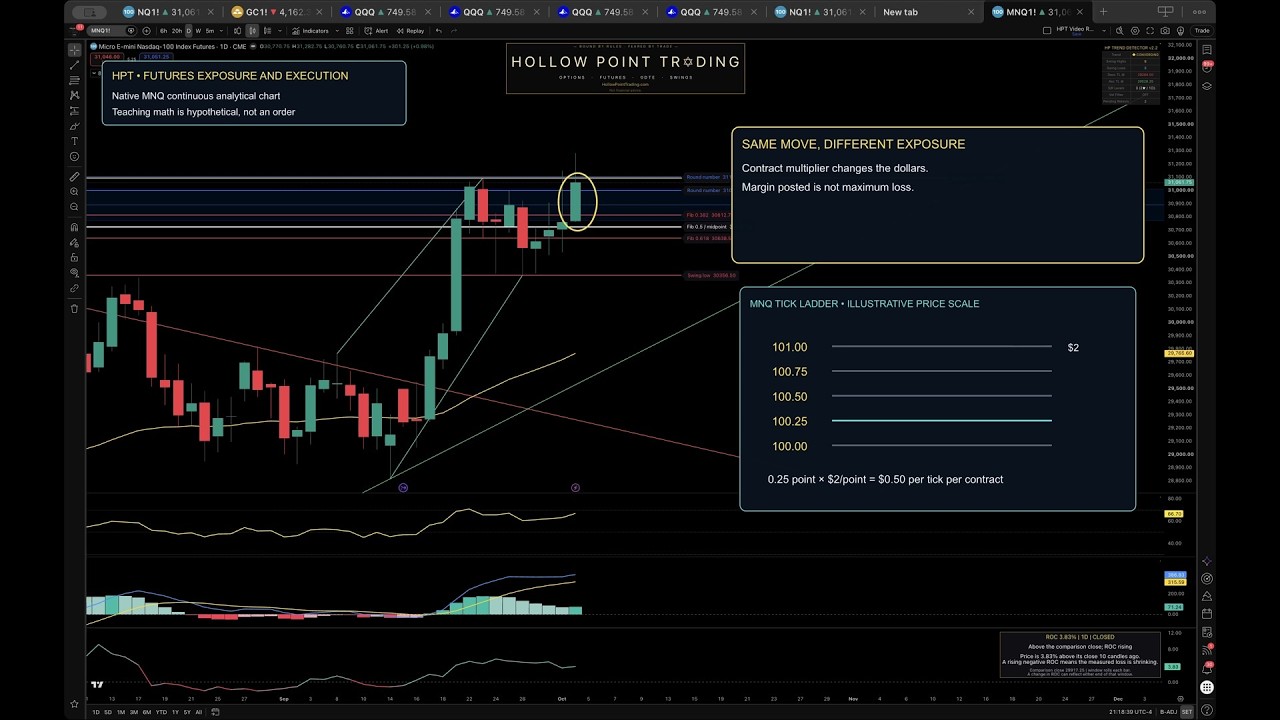Click the Alert clock icon
This screenshot has height=720, width=1280.
click(x=378, y=31)
